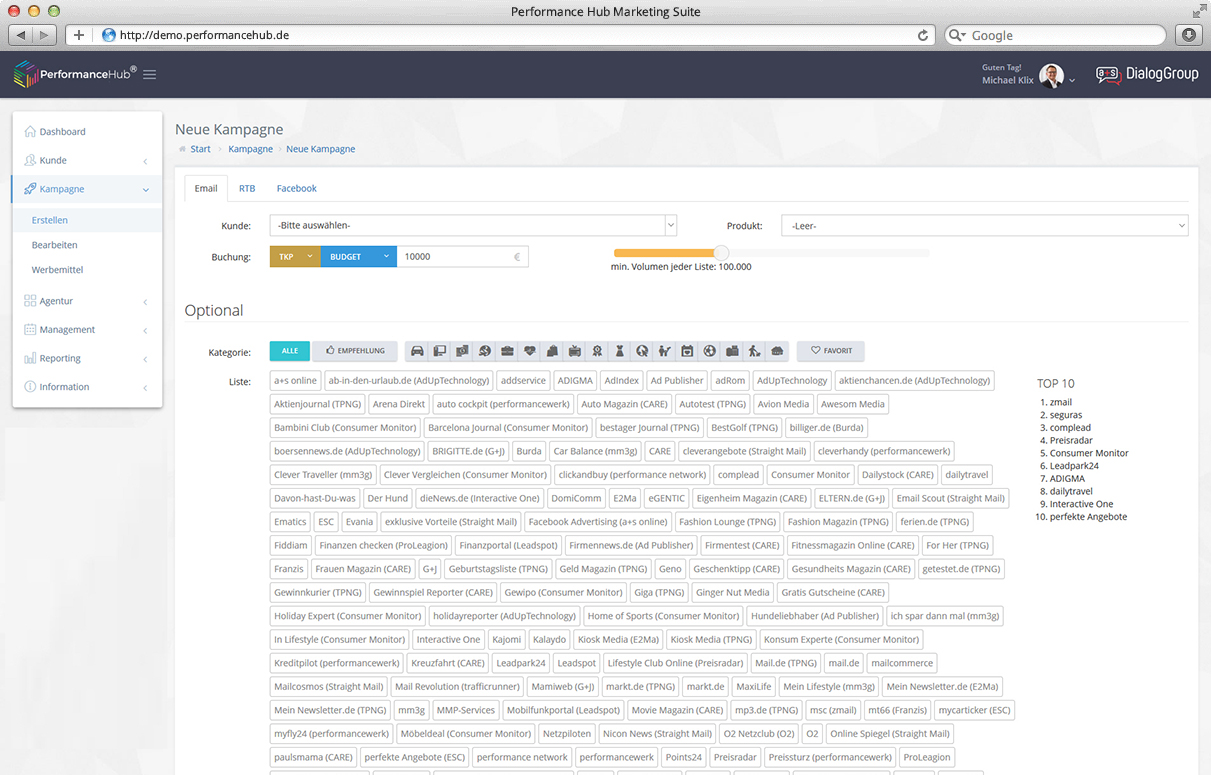This screenshot has height=775, width=1211.
Task: Switch to the Facebook tab
Action: tap(297, 188)
